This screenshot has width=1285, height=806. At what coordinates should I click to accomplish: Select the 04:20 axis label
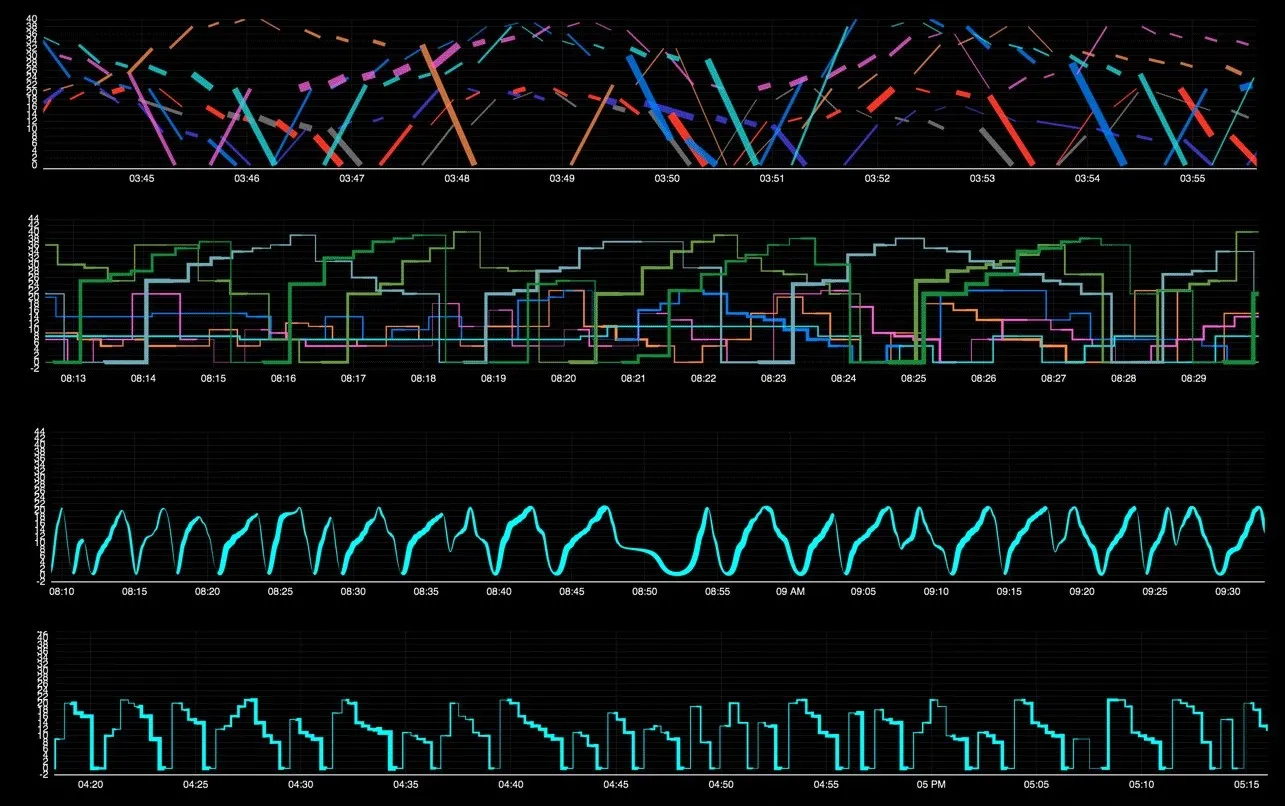(x=90, y=785)
